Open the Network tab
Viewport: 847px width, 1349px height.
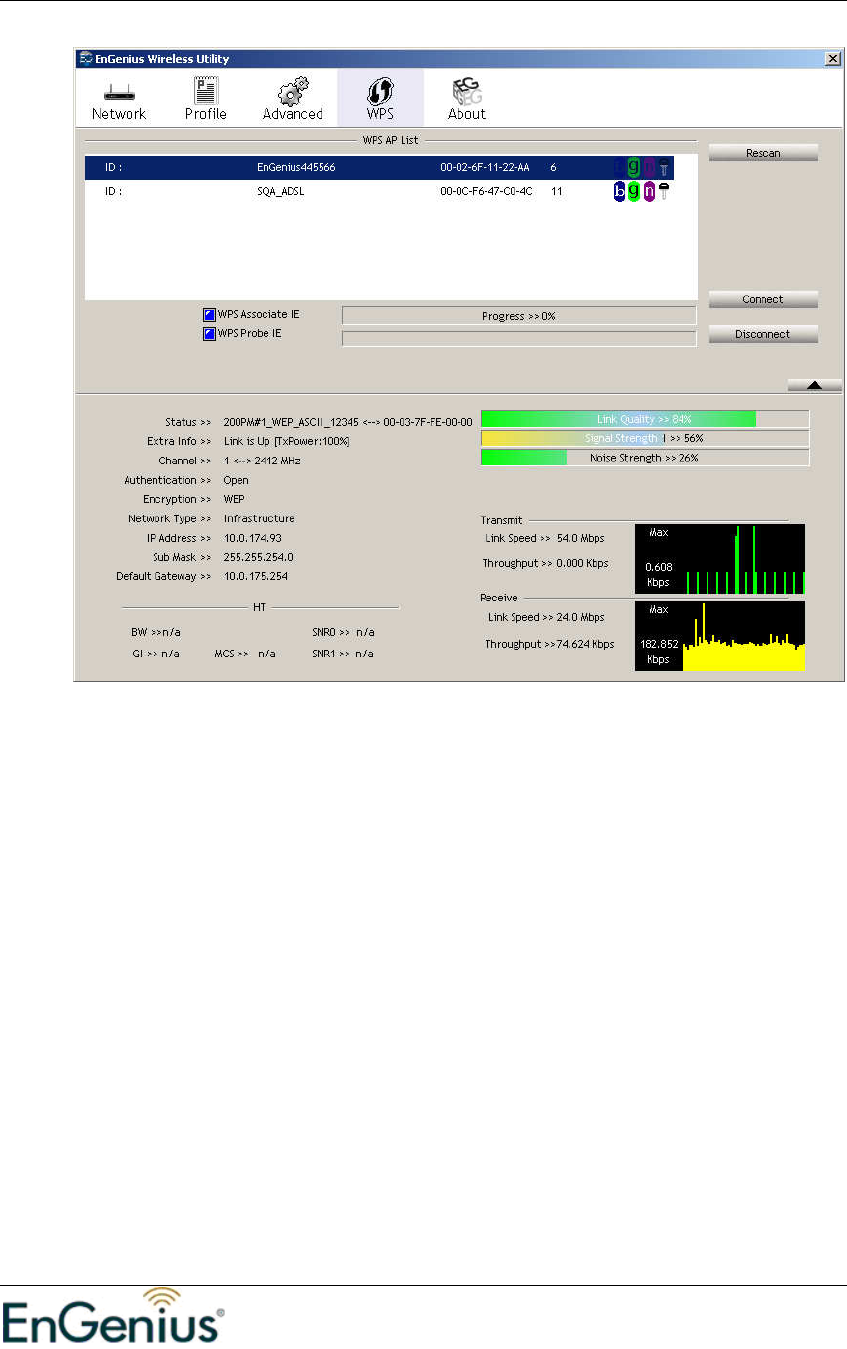[x=119, y=97]
